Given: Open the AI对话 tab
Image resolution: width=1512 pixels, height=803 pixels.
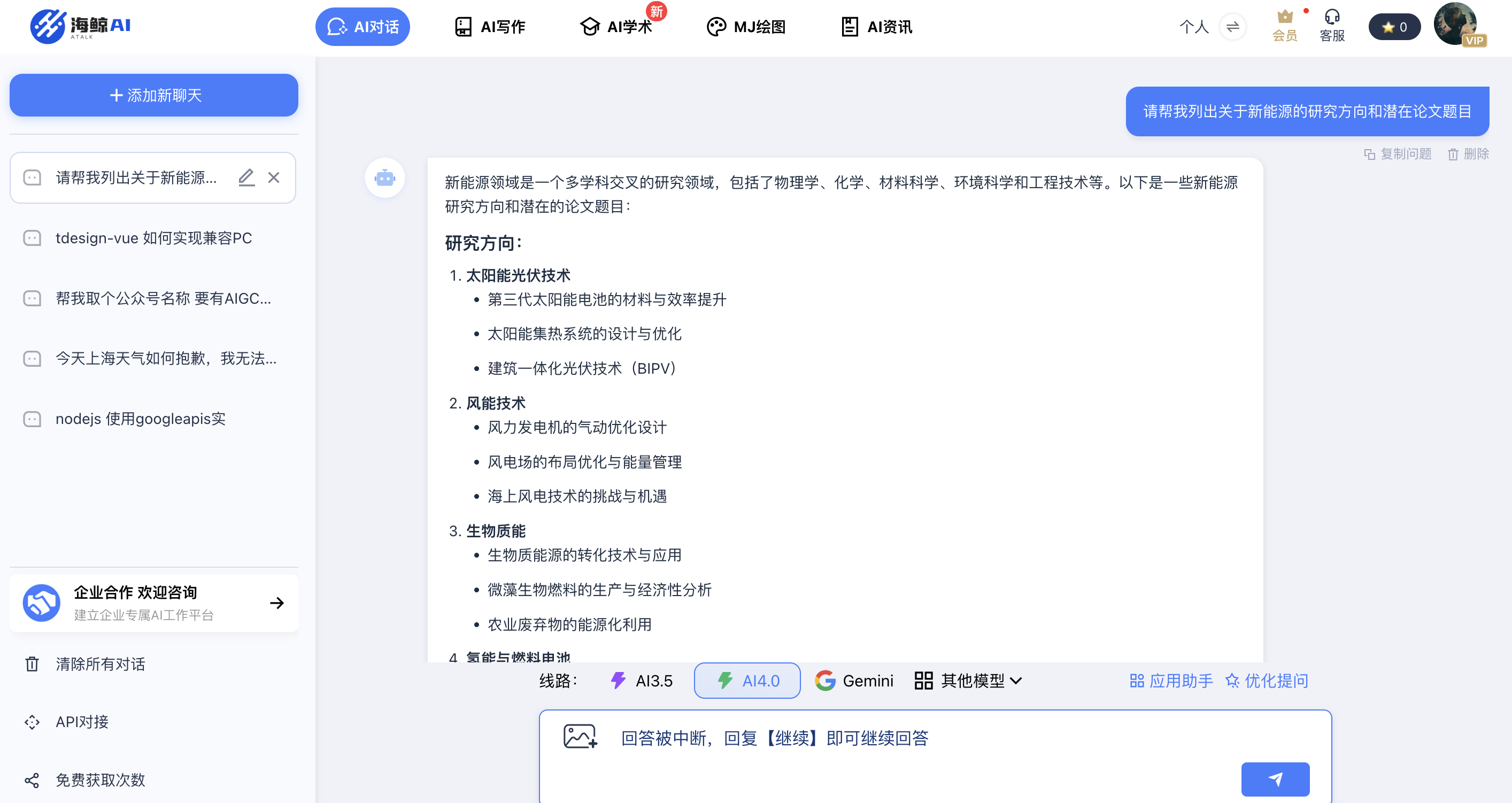Looking at the screenshot, I should tap(362, 26).
